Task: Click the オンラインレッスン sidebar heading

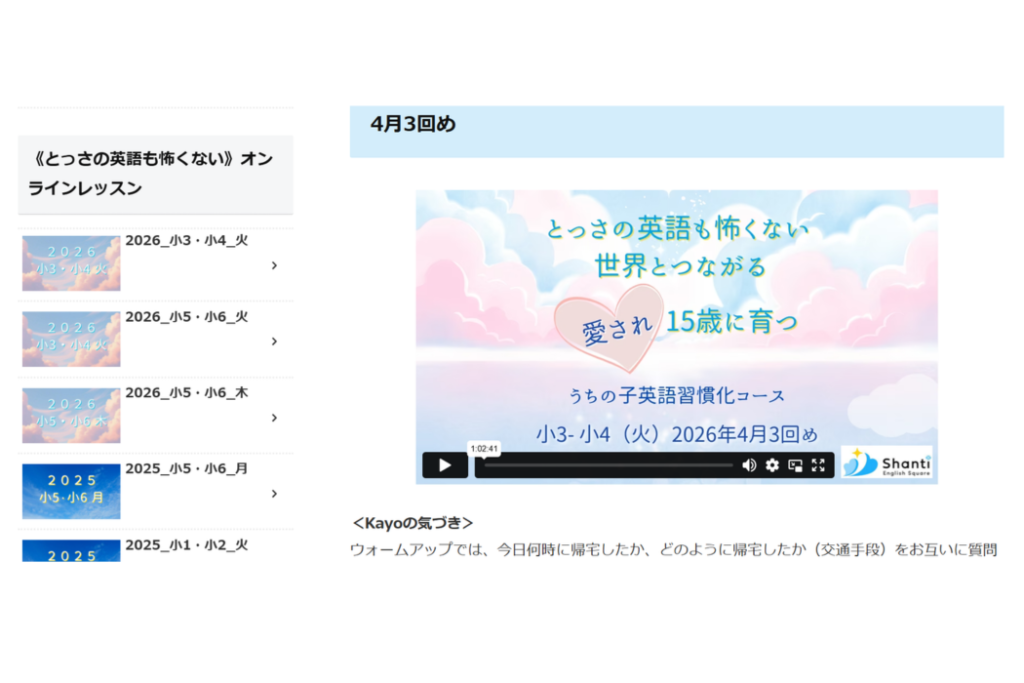Action: (153, 173)
